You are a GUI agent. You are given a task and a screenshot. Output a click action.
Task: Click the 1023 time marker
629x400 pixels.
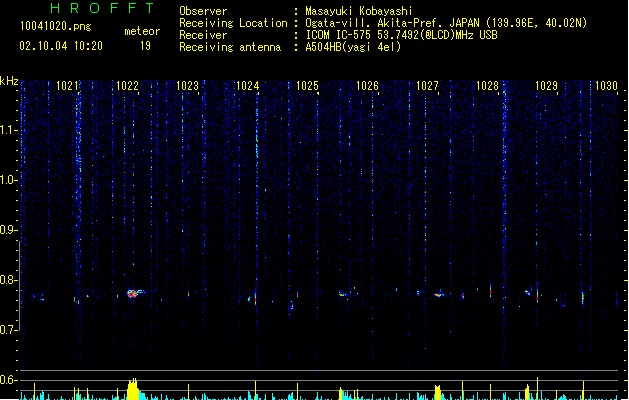coord(187,86)
